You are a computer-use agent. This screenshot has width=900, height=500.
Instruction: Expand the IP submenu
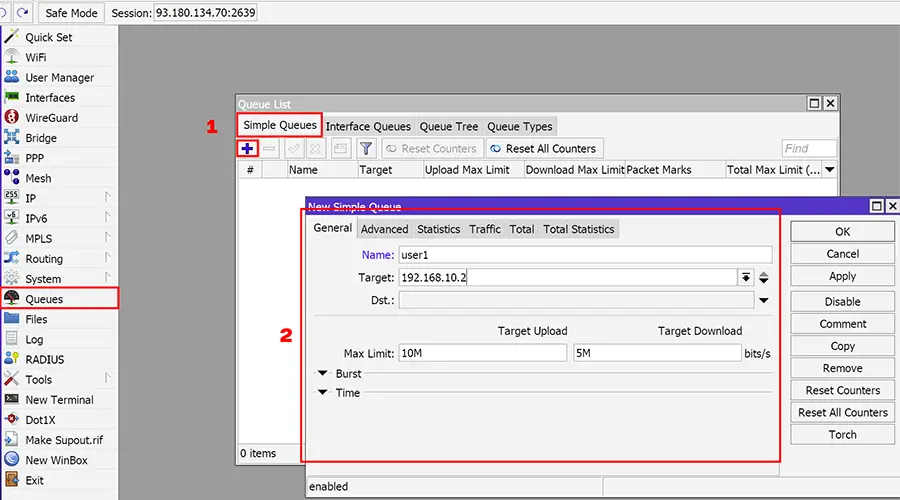click(108, 197)
